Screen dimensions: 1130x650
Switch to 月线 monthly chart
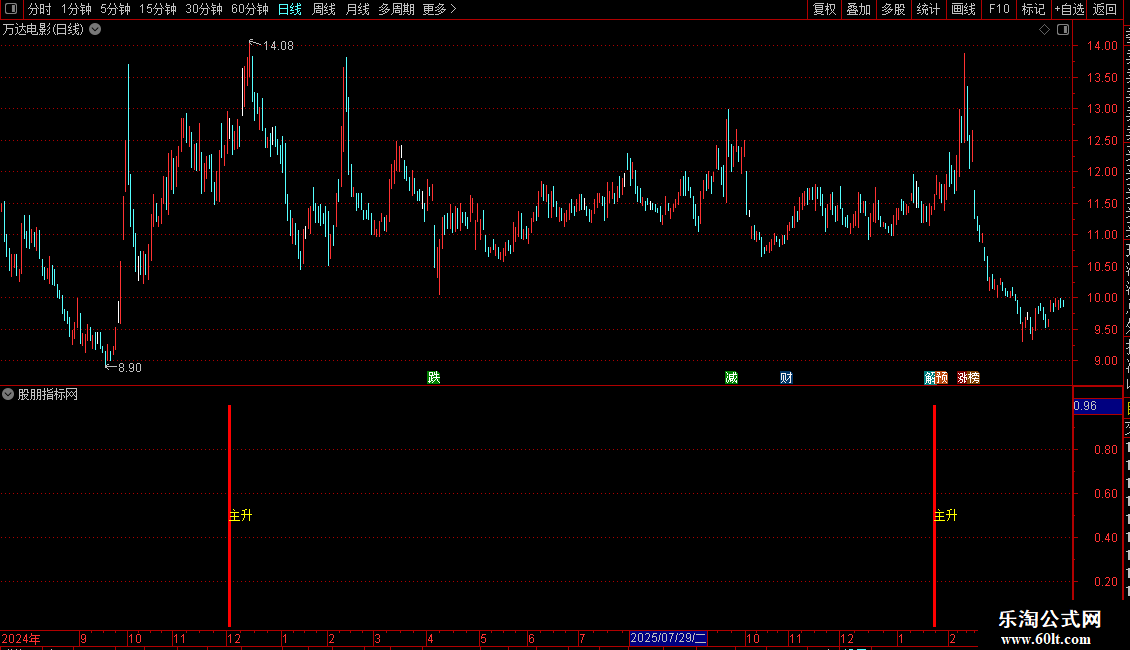click(357, 9)
